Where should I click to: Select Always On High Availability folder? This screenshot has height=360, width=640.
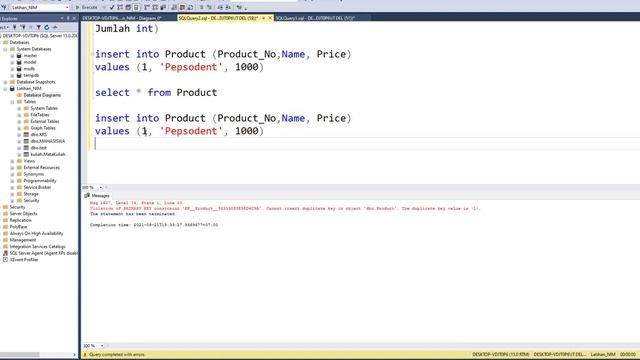36,233
